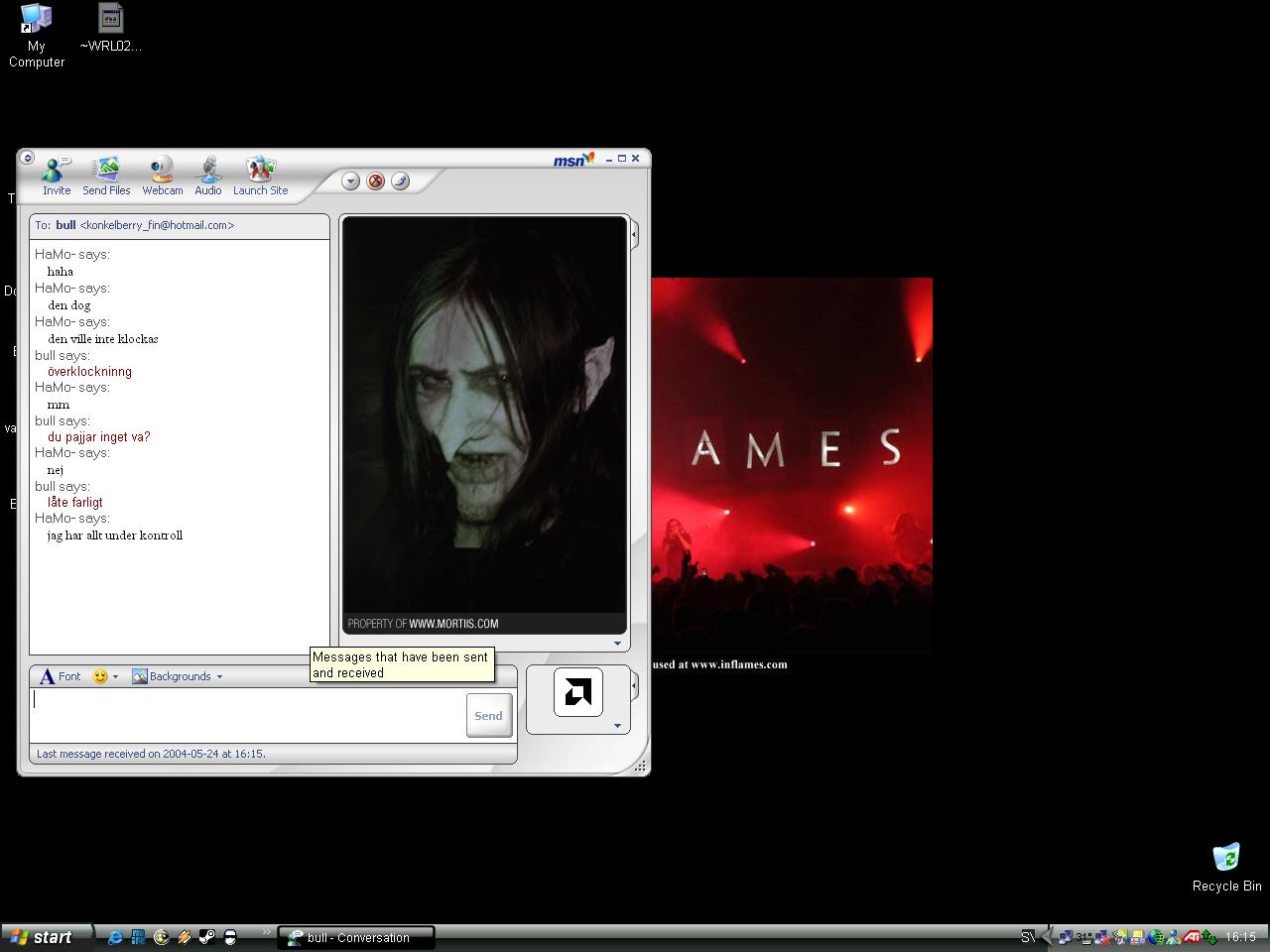Click the resize grip of conversation window

click(641, 766)
